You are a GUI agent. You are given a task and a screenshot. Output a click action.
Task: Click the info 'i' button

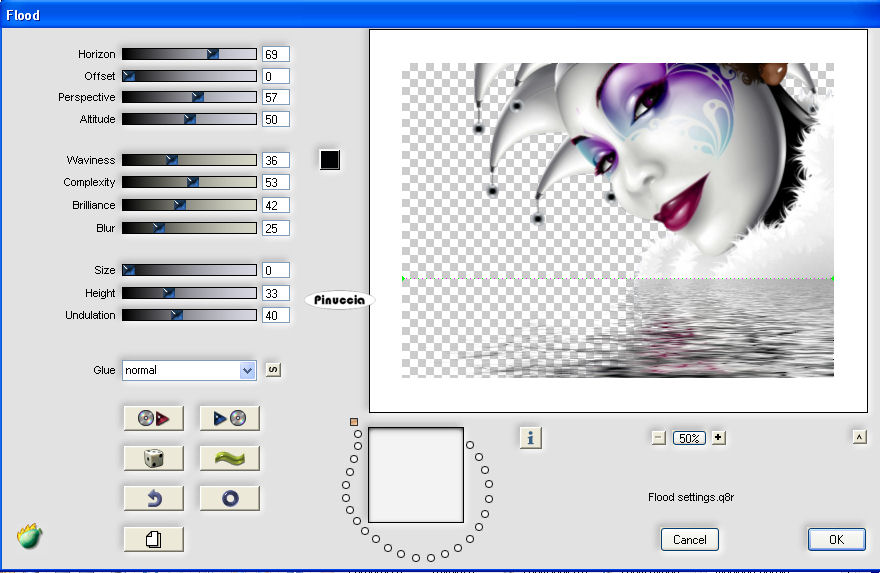point(530,438)
